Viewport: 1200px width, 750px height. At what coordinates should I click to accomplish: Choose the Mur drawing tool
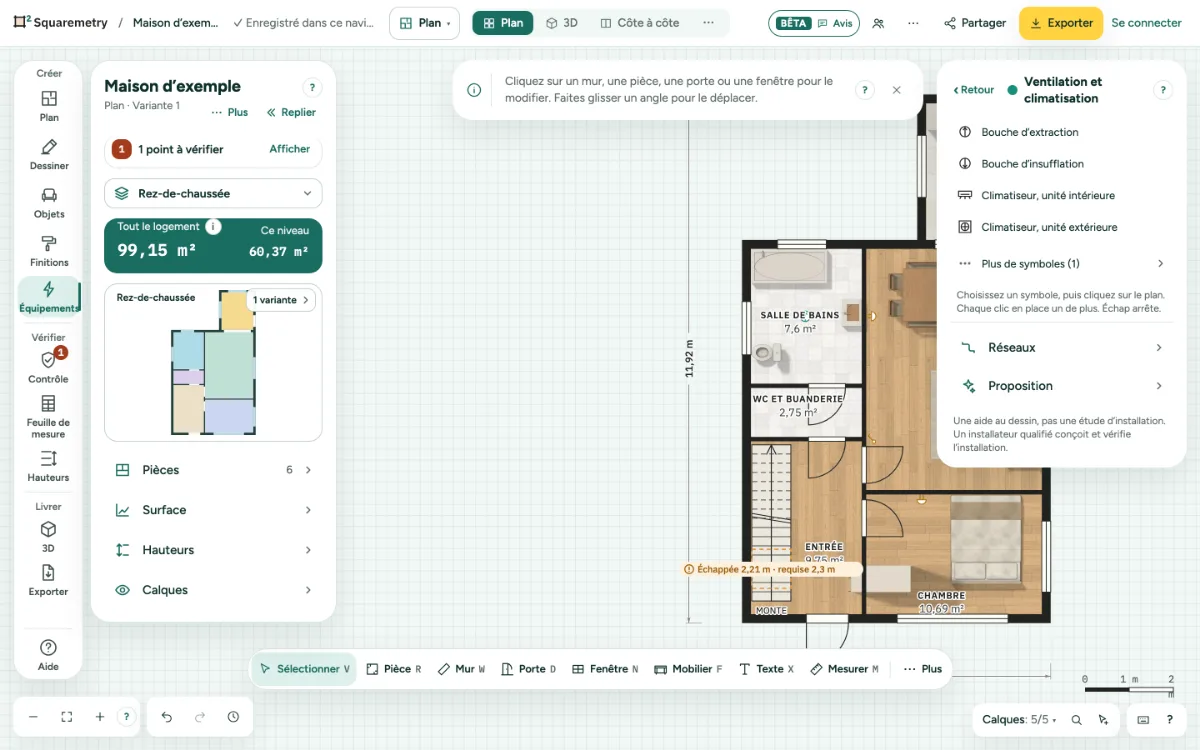(461, 669)
